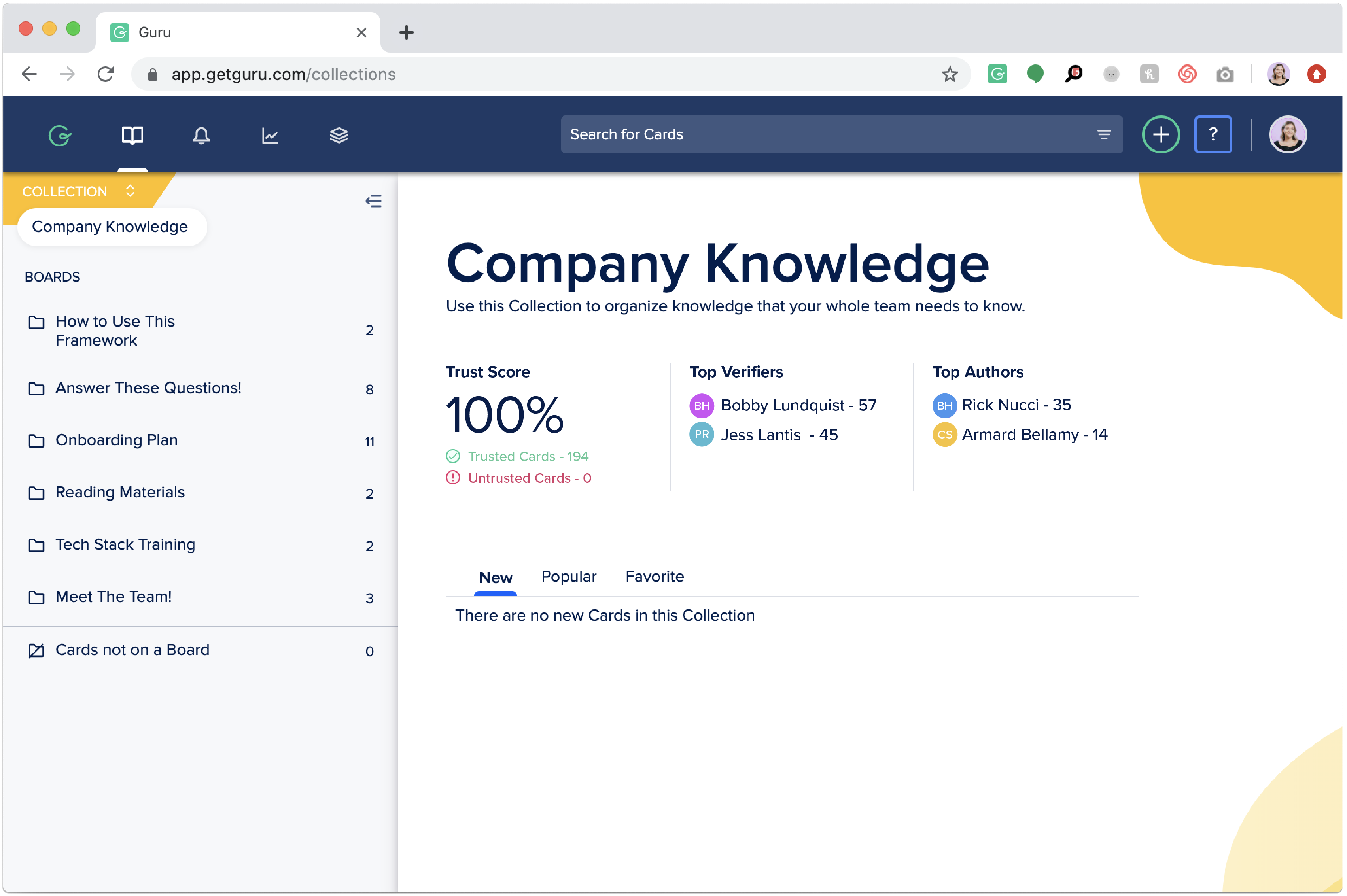Collapse the sidebar with arrow icon

tap(373, 201)
